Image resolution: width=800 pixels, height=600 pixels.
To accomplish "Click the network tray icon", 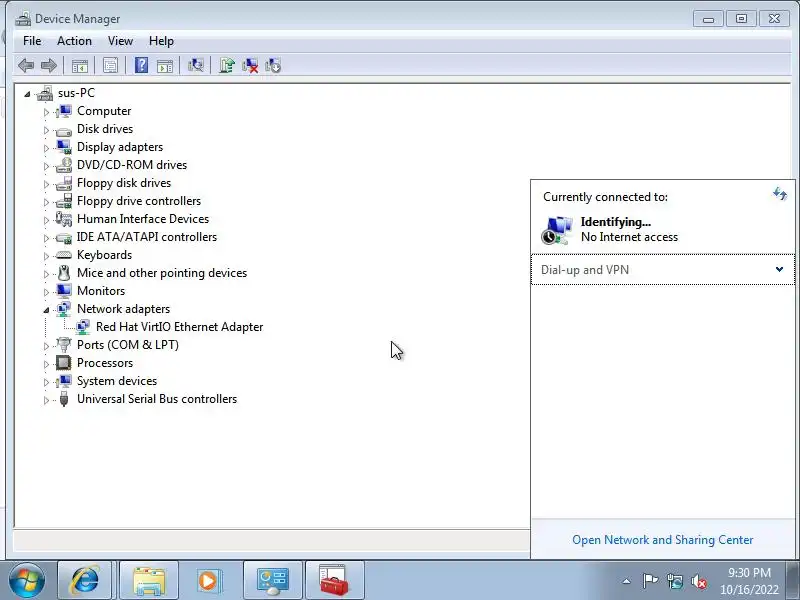I will coord(674,581).
